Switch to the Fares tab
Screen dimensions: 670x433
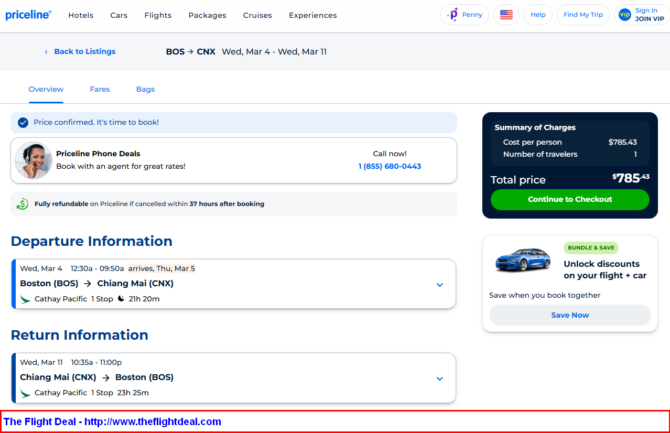tap(100, 89)
